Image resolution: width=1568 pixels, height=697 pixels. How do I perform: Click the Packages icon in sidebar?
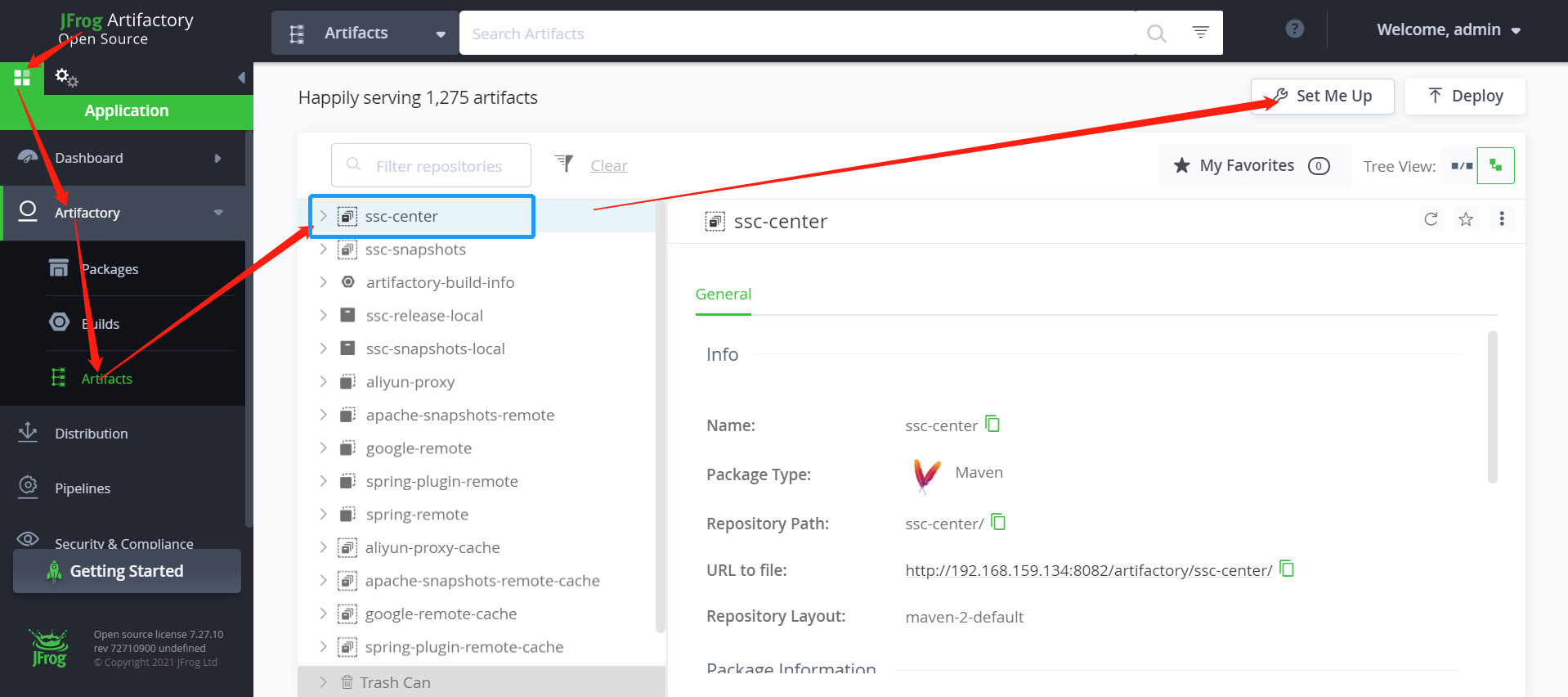pyautogui.click(x=59, y=268)
